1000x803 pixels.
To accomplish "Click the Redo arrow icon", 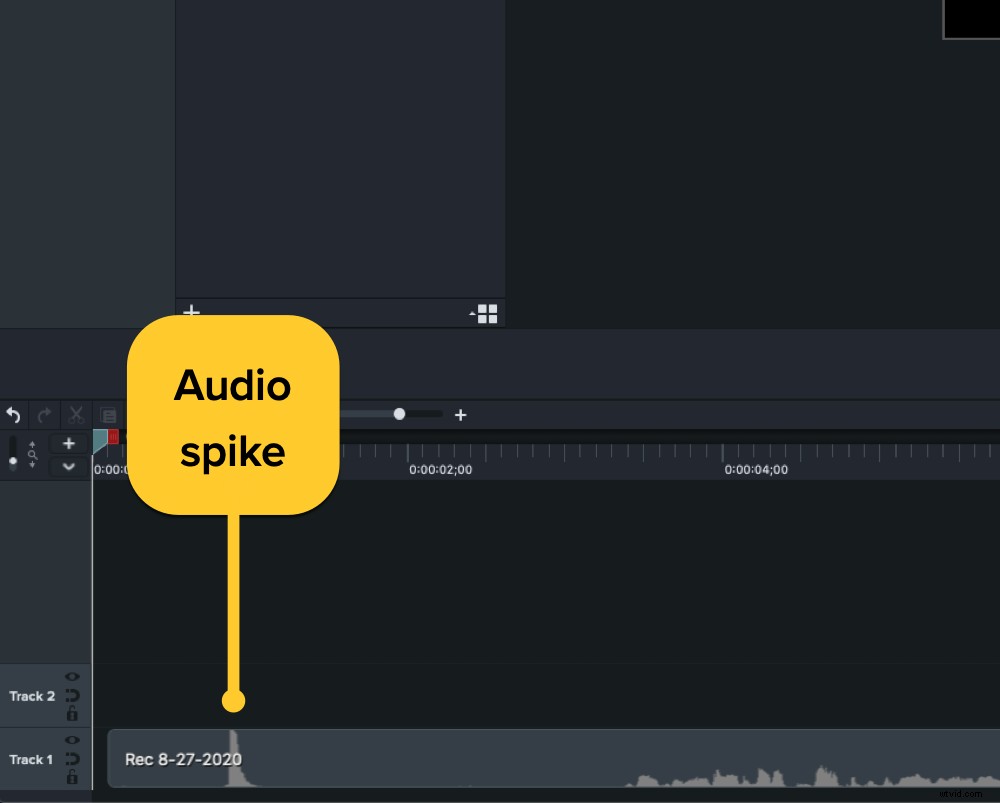I will click(43, 415).
